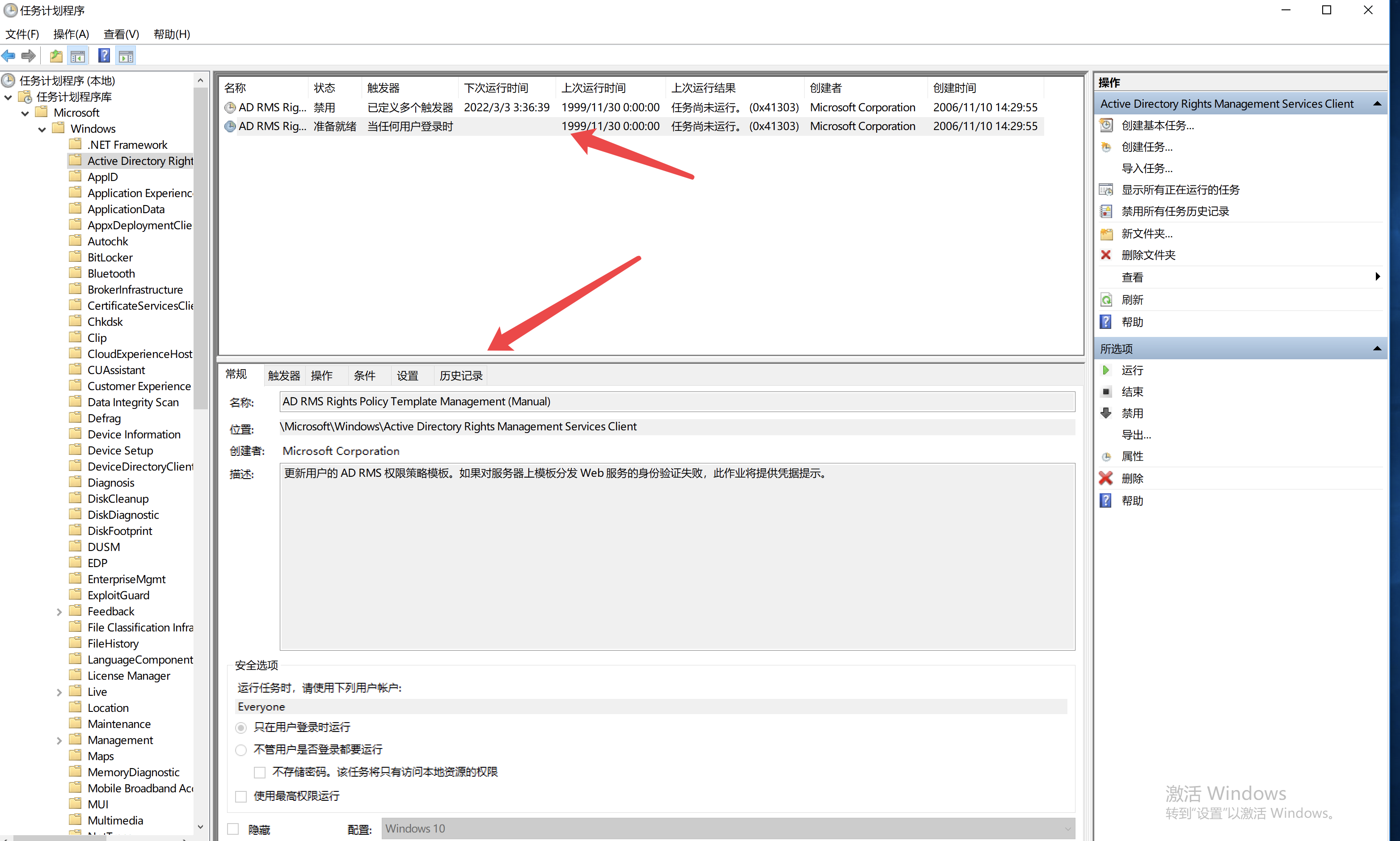Switch to the 触发器 tab

[283, 375]
